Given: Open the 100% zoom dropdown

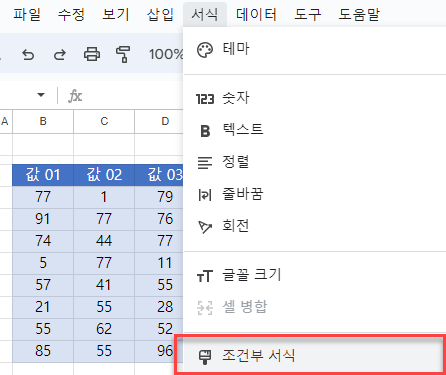Looking at the screenshot, I should tap(166, 54).
